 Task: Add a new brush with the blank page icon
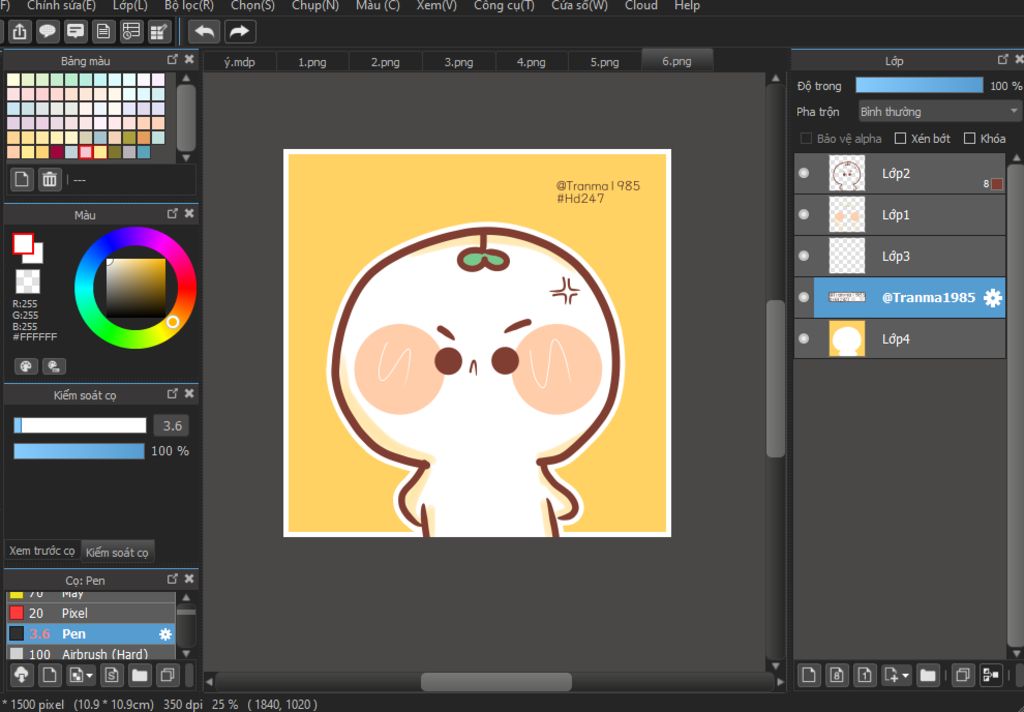click(49, 675)
